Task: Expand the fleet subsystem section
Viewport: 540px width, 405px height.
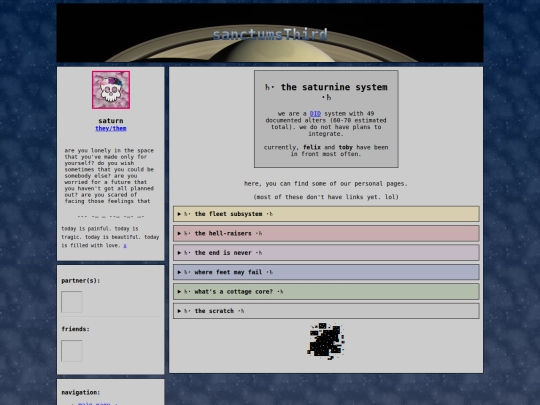Action: tap(326, 214)
